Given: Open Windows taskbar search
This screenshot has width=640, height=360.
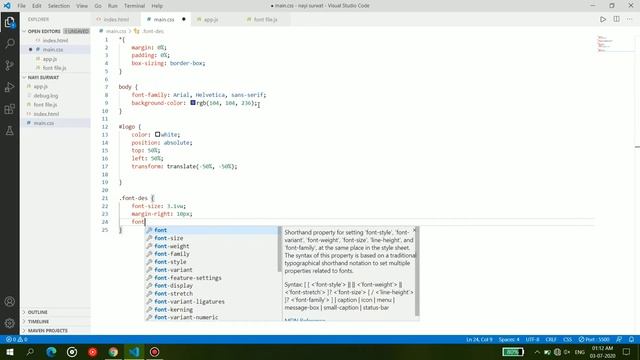Looking at the screenshot, I should (30, 352).
